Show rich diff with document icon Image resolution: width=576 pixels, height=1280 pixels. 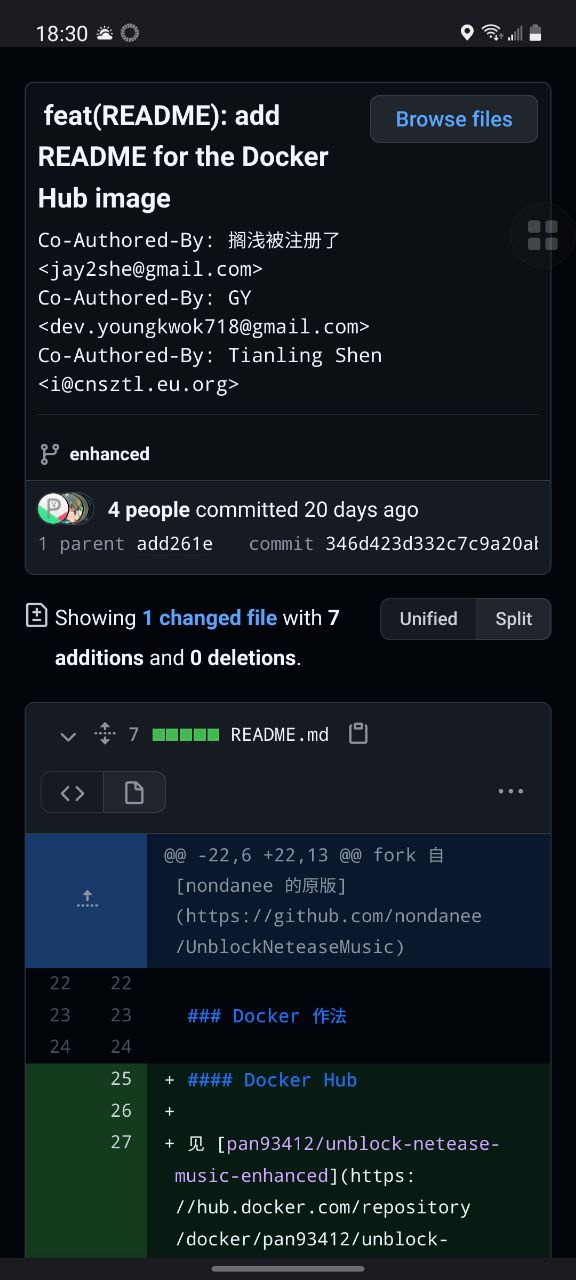coord(134,793)
